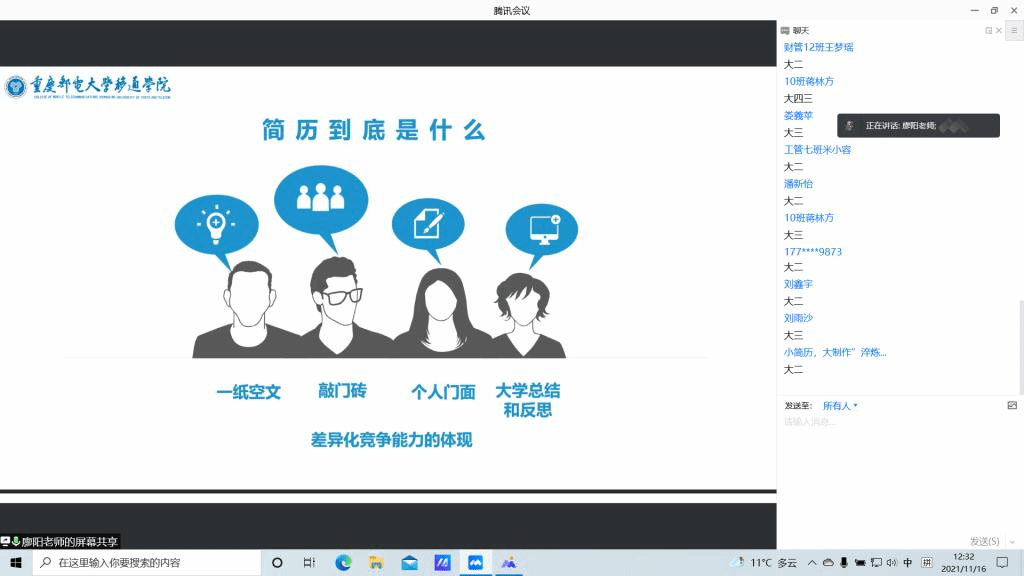Viewport: 1024px width, 576px height.
Task: Open the Windows notification center
Action: tap(1002, 563)
